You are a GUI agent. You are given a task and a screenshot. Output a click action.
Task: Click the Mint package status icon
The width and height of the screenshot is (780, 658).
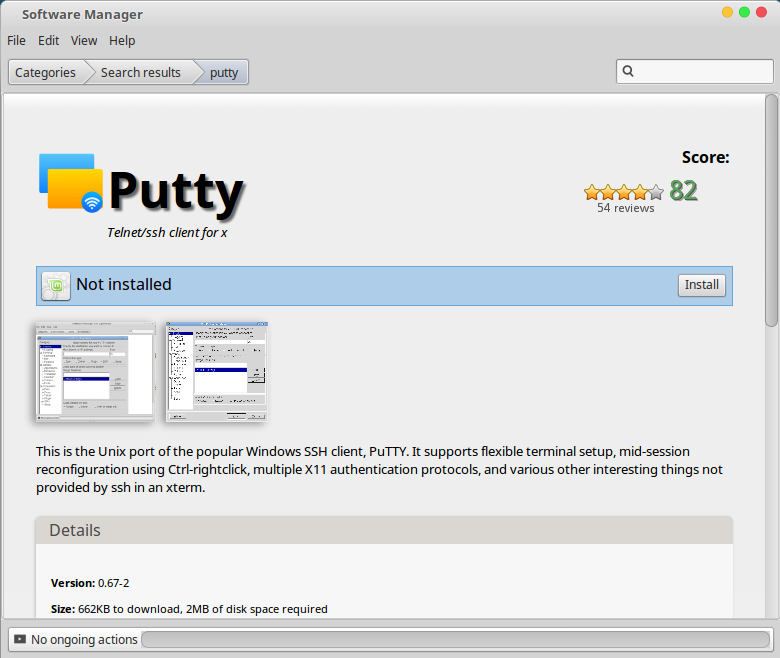[x=56, y=286]
